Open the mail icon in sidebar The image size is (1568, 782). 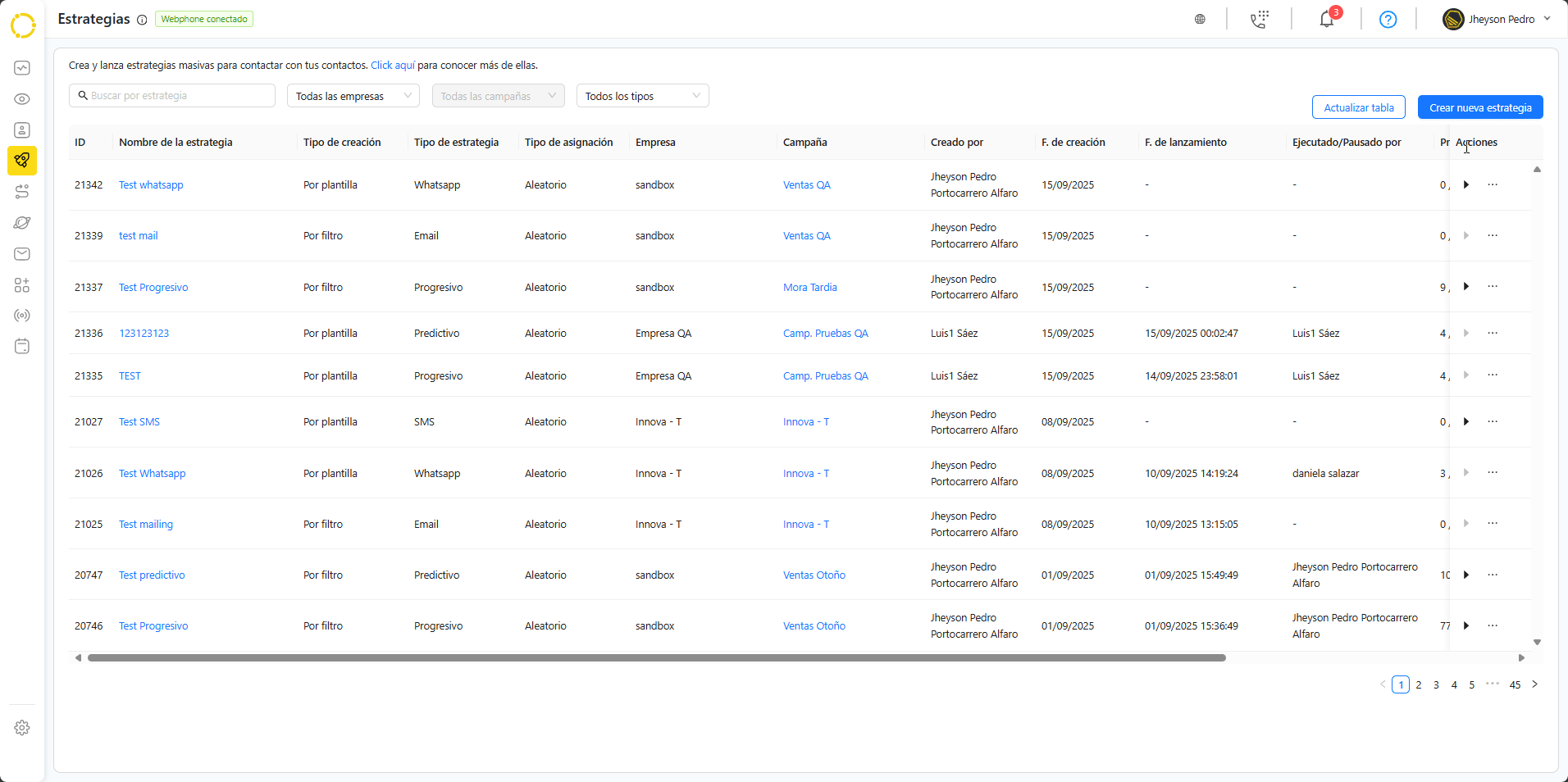(22, 254)
